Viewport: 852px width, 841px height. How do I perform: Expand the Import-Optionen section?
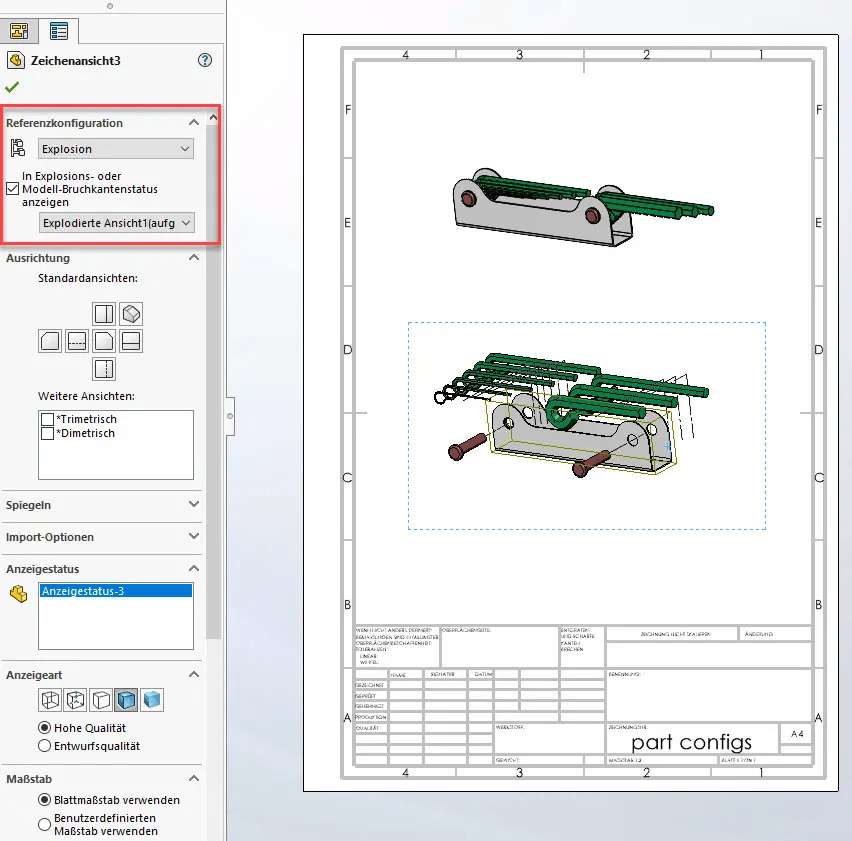pos(193,537)
